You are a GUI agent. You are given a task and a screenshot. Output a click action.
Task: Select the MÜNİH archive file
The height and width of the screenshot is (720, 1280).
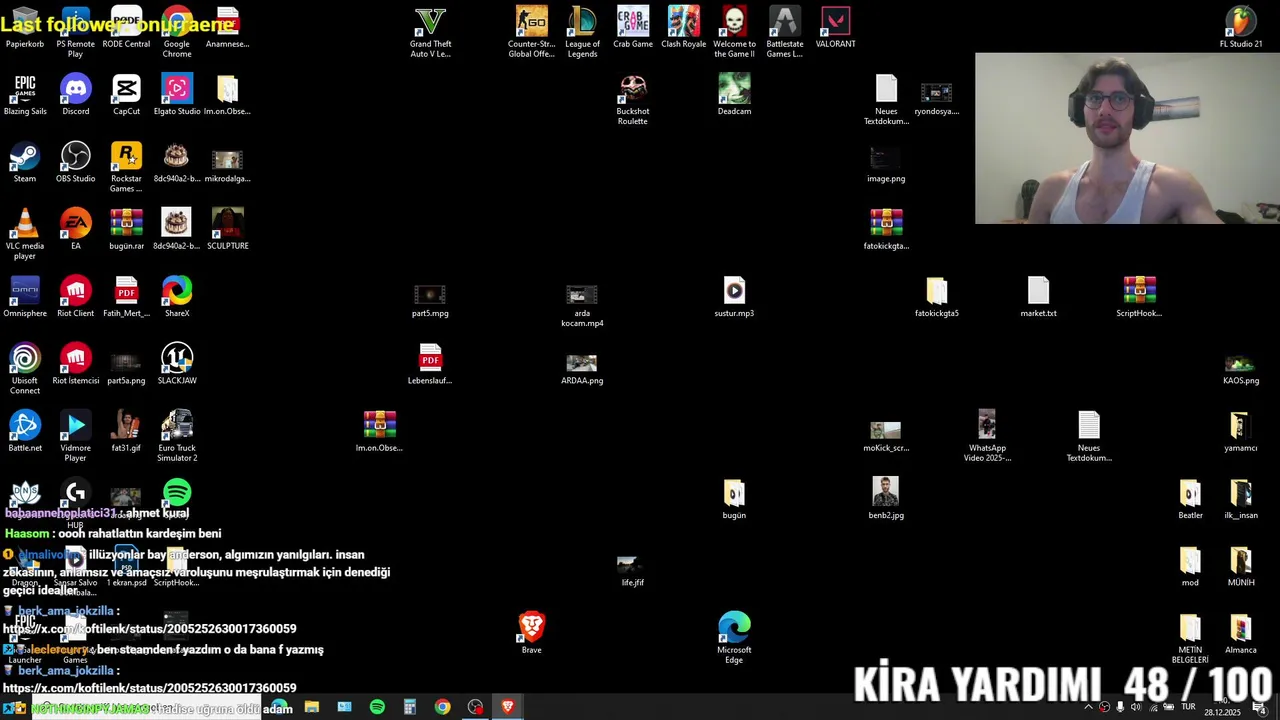tap(1241, 565)
